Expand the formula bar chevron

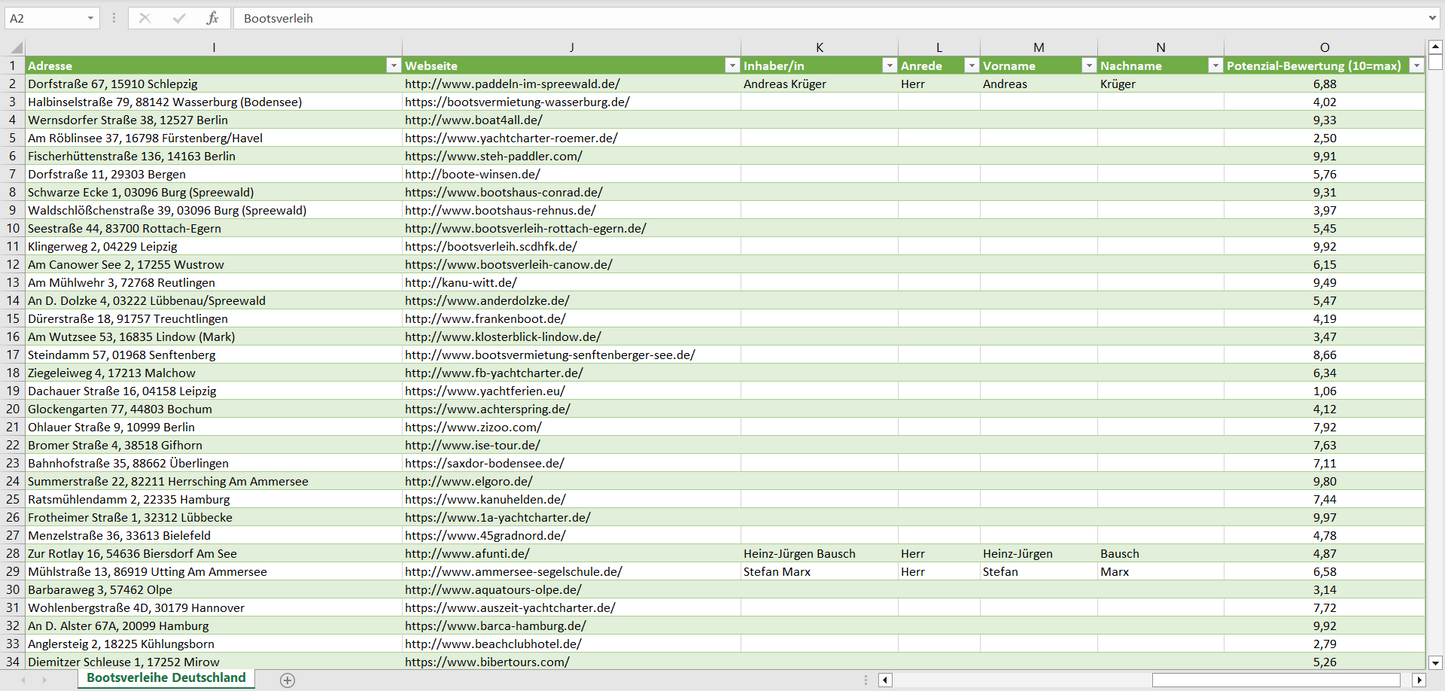[1433, 18]
